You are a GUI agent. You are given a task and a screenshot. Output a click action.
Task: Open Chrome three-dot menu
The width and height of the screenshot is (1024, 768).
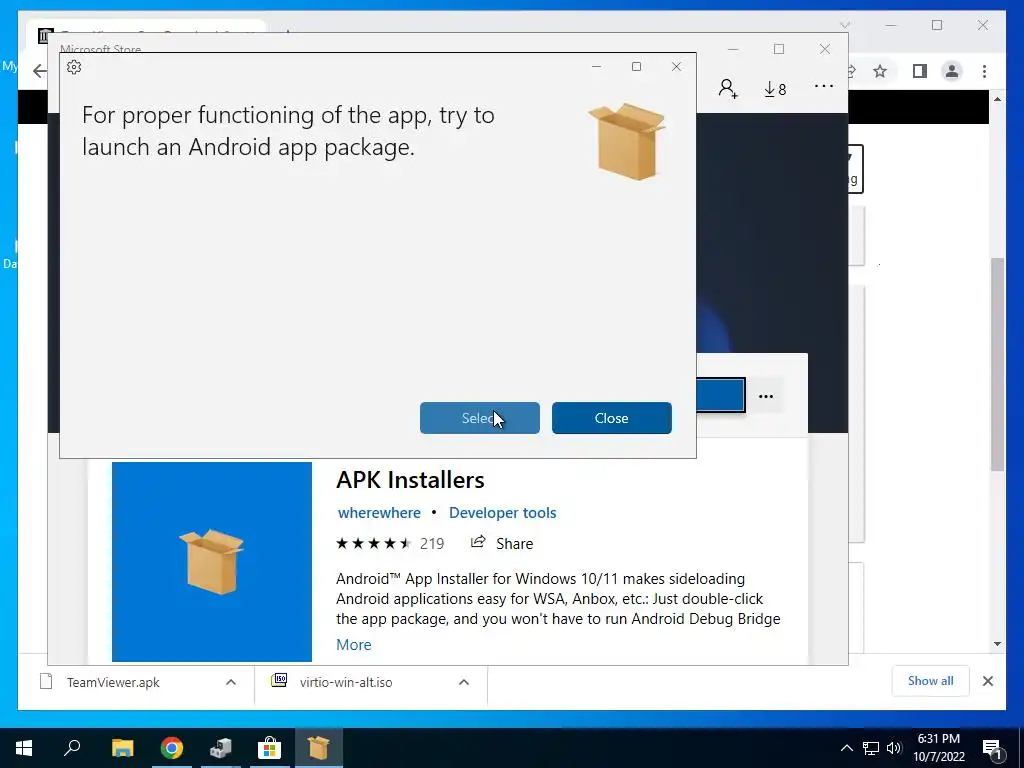[984, 71]
